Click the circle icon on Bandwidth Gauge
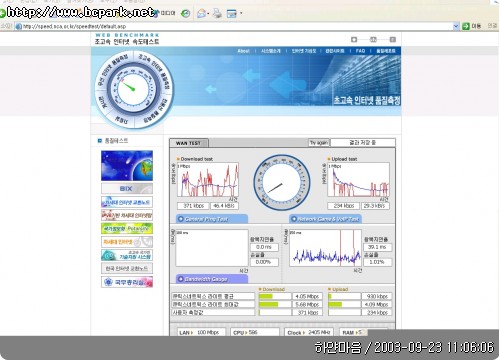The height and width of the screenshot is (360, 500). (181, 279)
